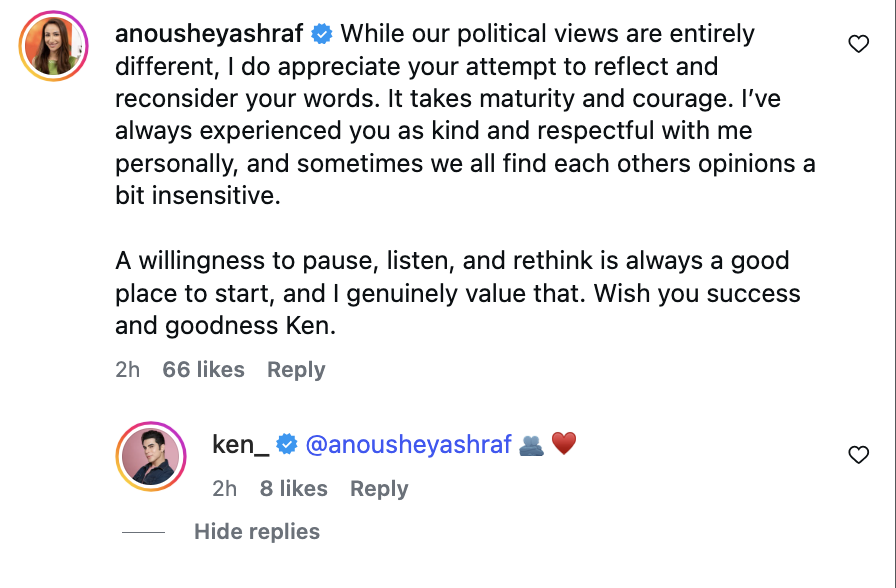Like anousheyashraf's comment with the heart icon
The height and width of the screenshot is (588, 896).
point(858,44)
